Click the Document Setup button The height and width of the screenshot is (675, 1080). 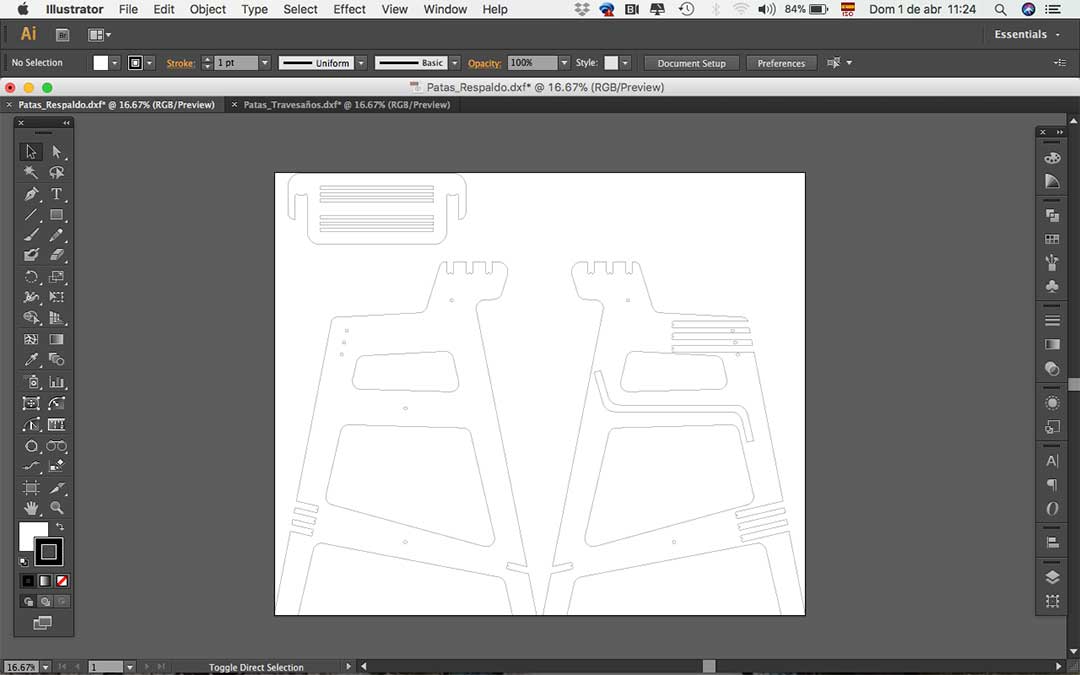[x=692, y=63]
